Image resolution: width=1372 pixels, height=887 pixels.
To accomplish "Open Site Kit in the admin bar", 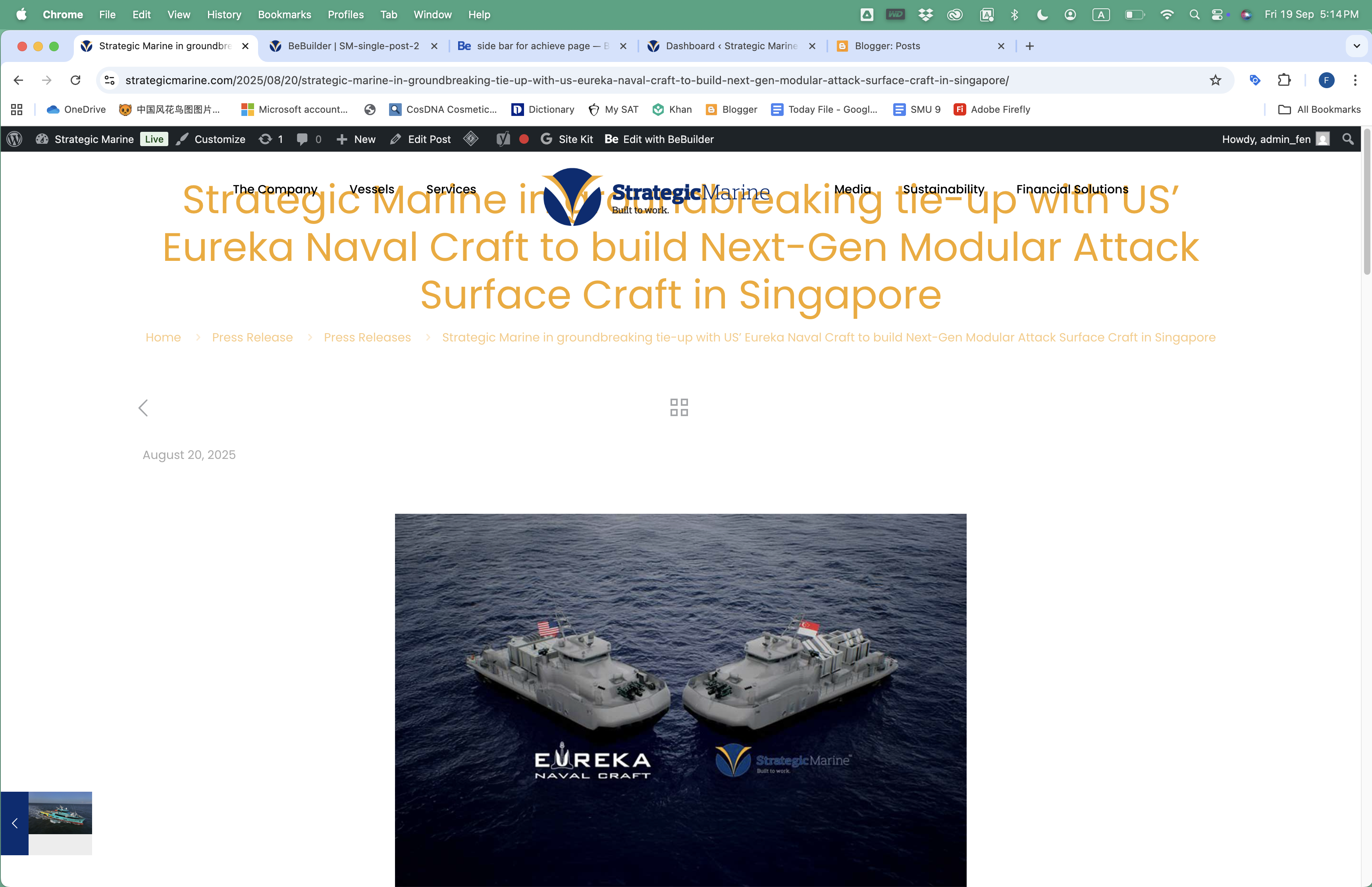I will pyautogui.click(x=567, y=139).
